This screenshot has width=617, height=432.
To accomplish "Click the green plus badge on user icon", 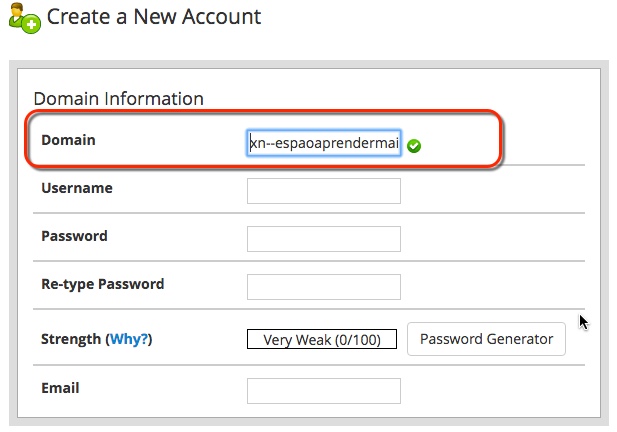I will click(31, 24).
